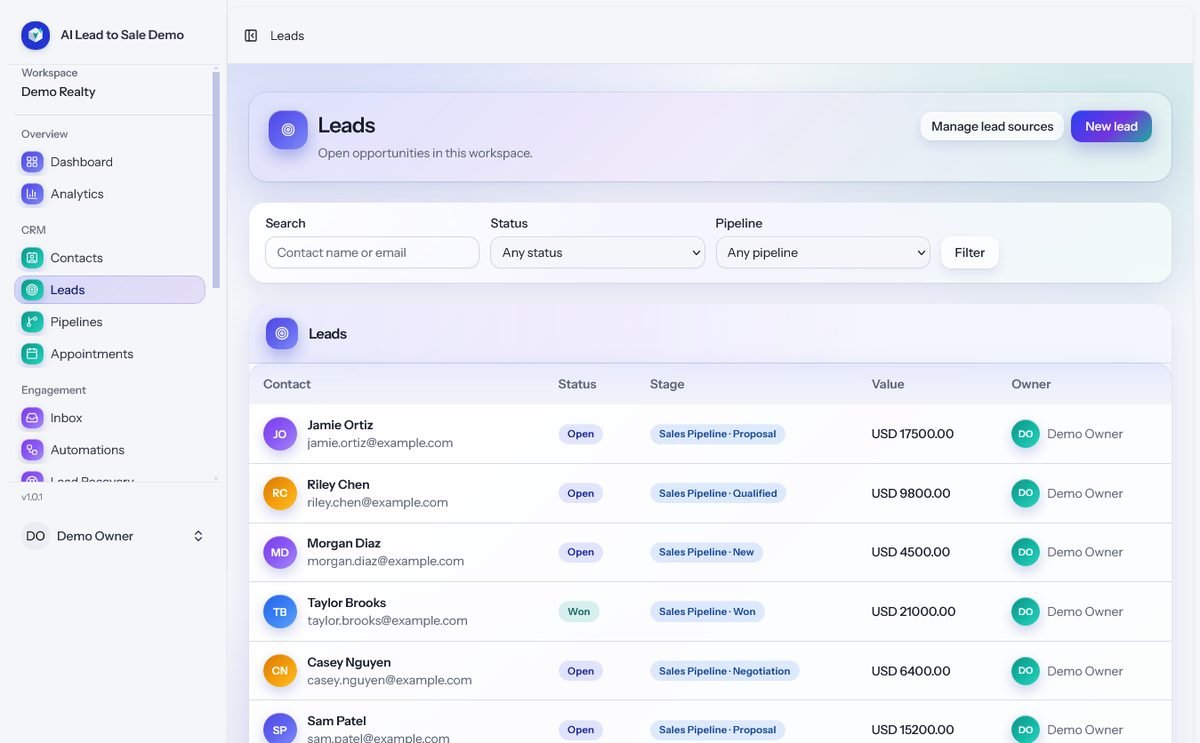1200x743 pixels.
Task: Click the Pipelines branch icon
Action: [33, 322]
